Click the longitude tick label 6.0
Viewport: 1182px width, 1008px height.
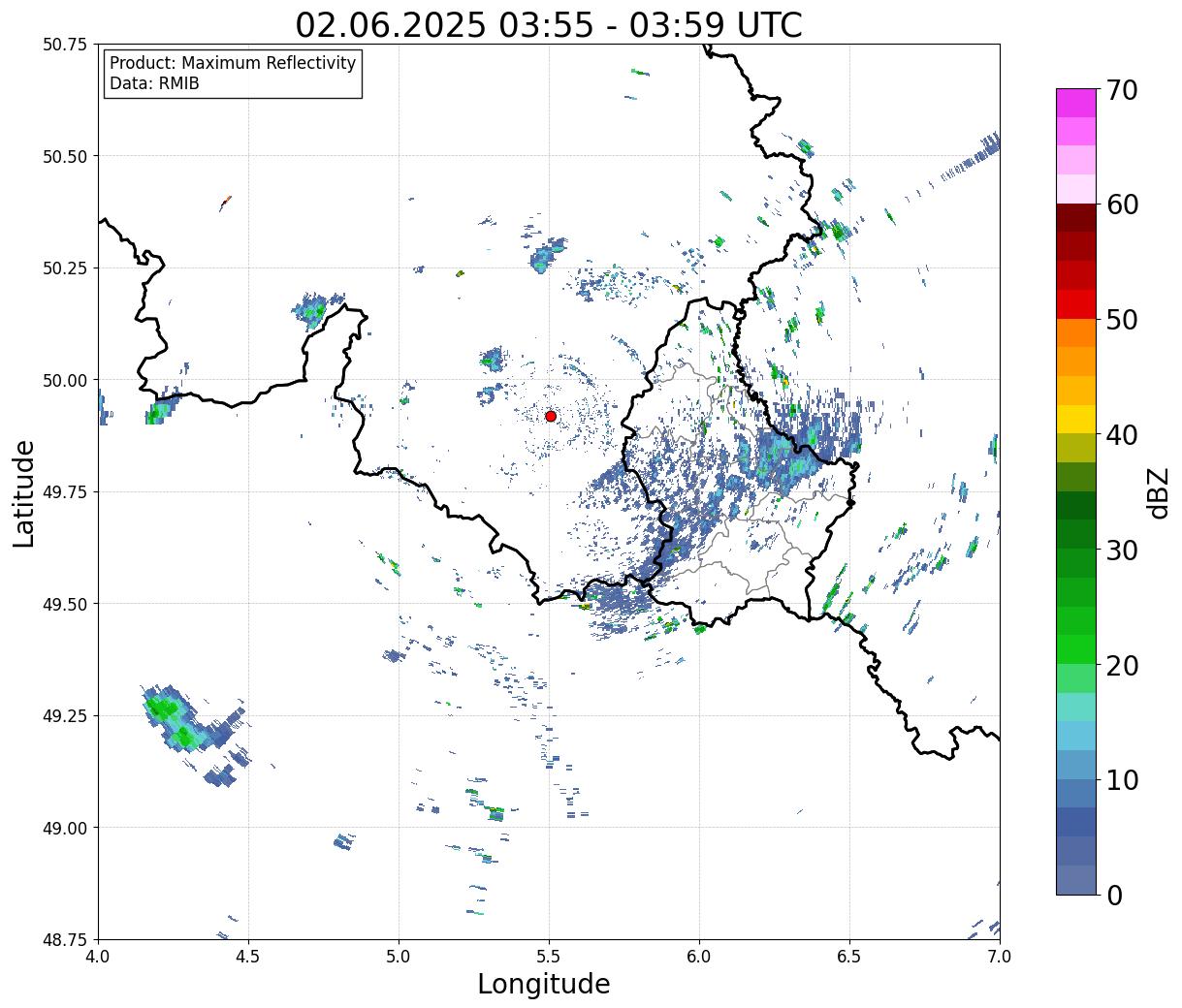click(x=699, y=956)
